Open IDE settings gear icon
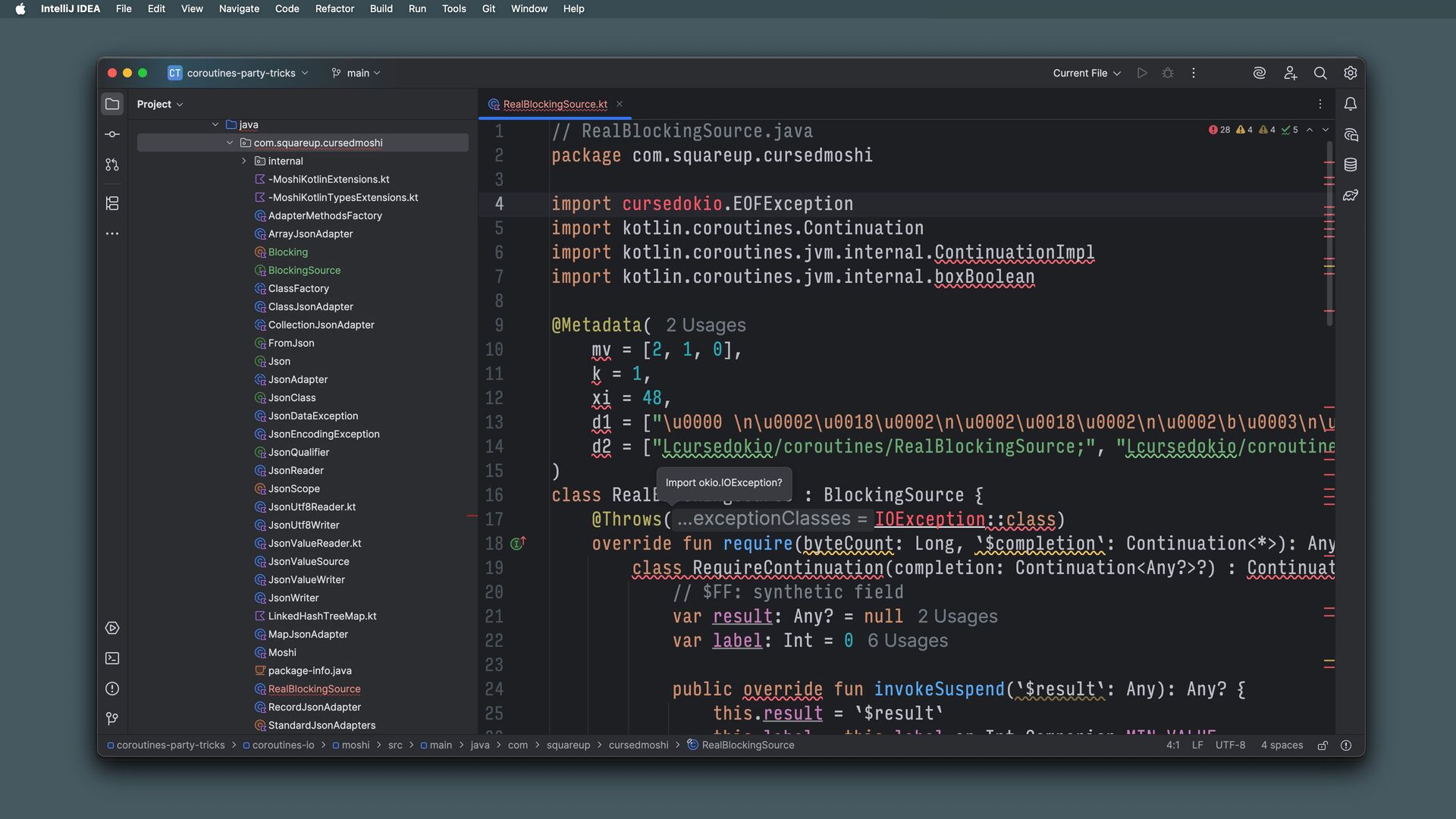Screen dimensions: 1456x819 click(1351, 73)
